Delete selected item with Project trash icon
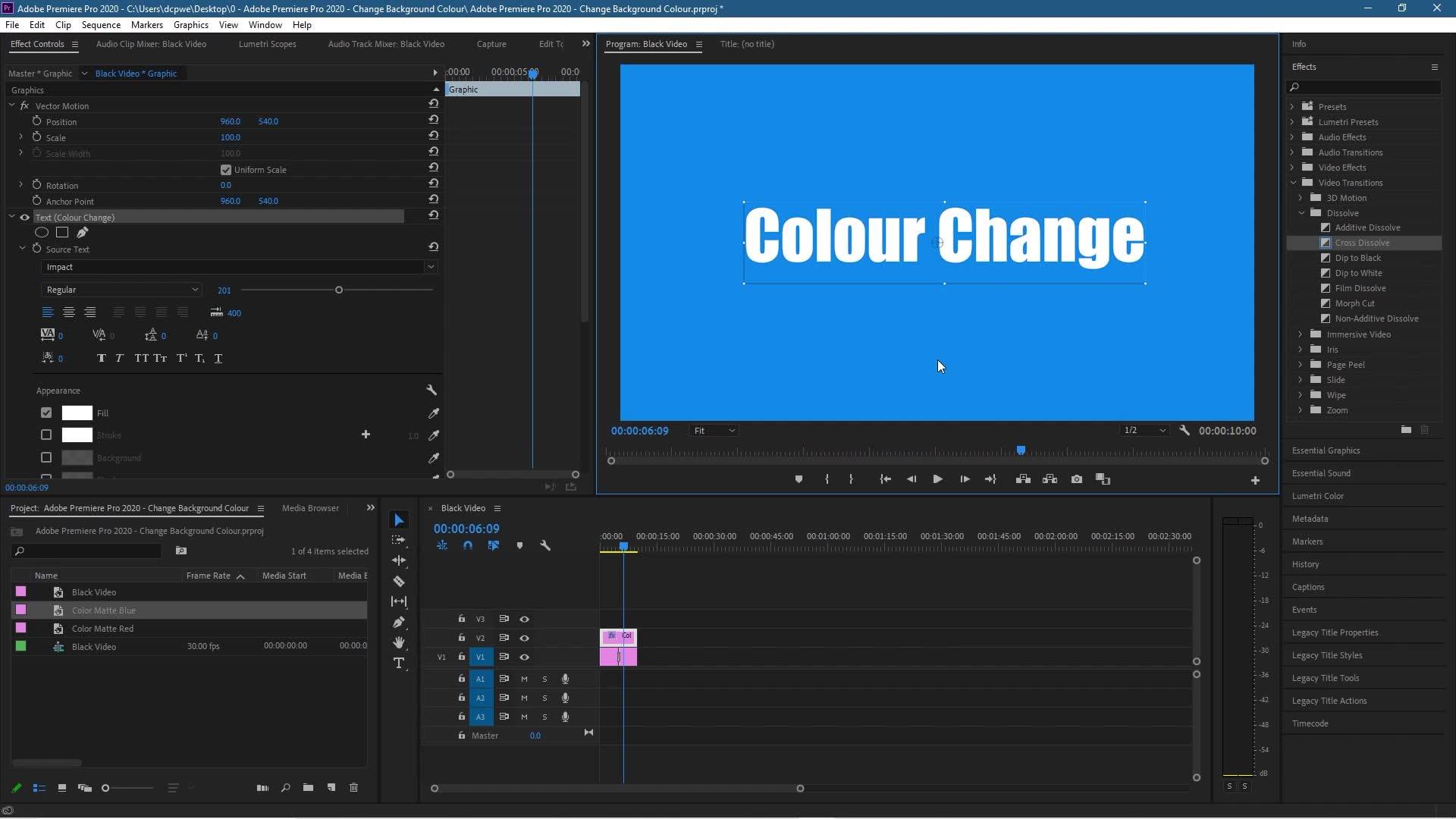This screenshot has height=819, width=1456. click(x=353, y=788)
